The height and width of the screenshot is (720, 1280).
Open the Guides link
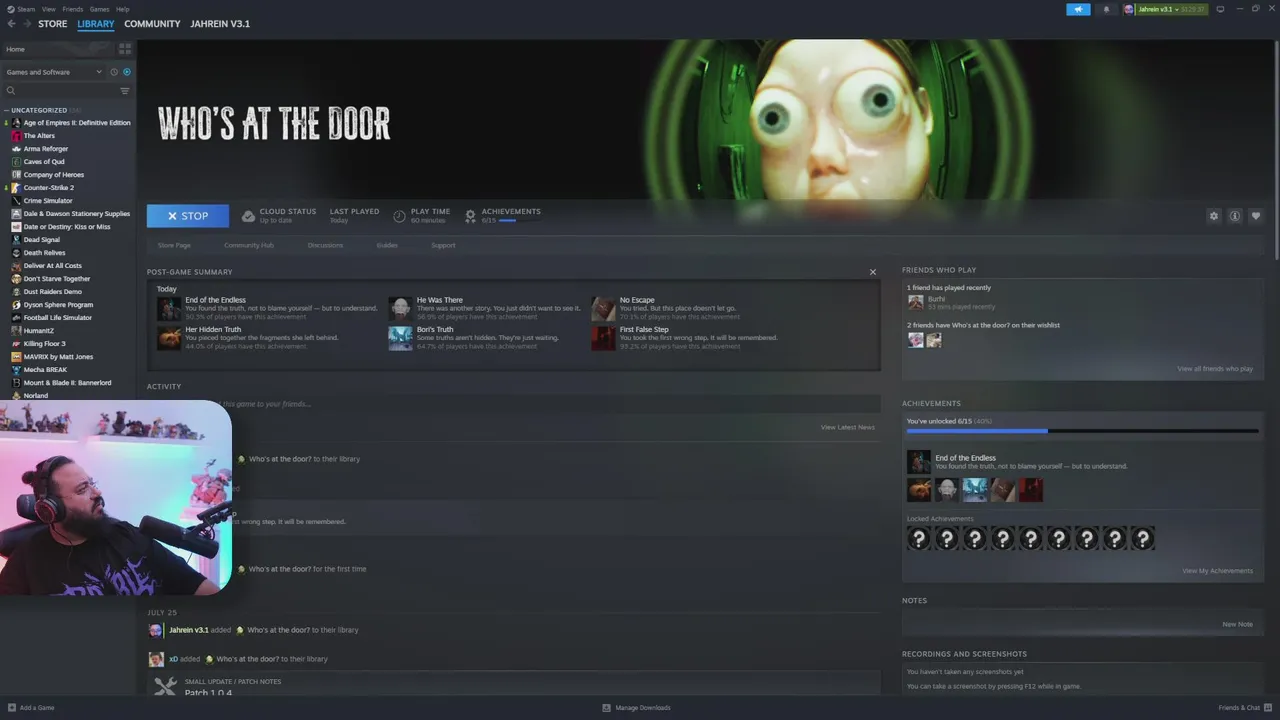pyautogui.click(x=387, y=245)
